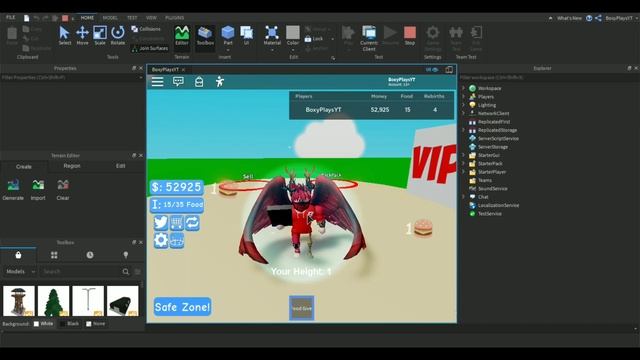This screenshot has width=640, height=360.
Task: Expand the StarterGui node
Action: click(x=463, y=155)
